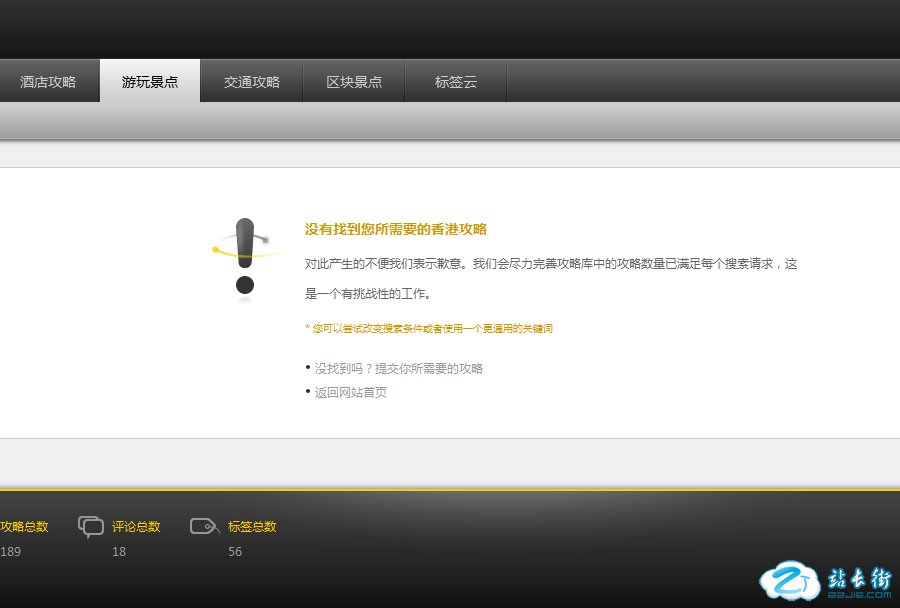
Task: Click the 标签总数 label
Action: point(252,527)
